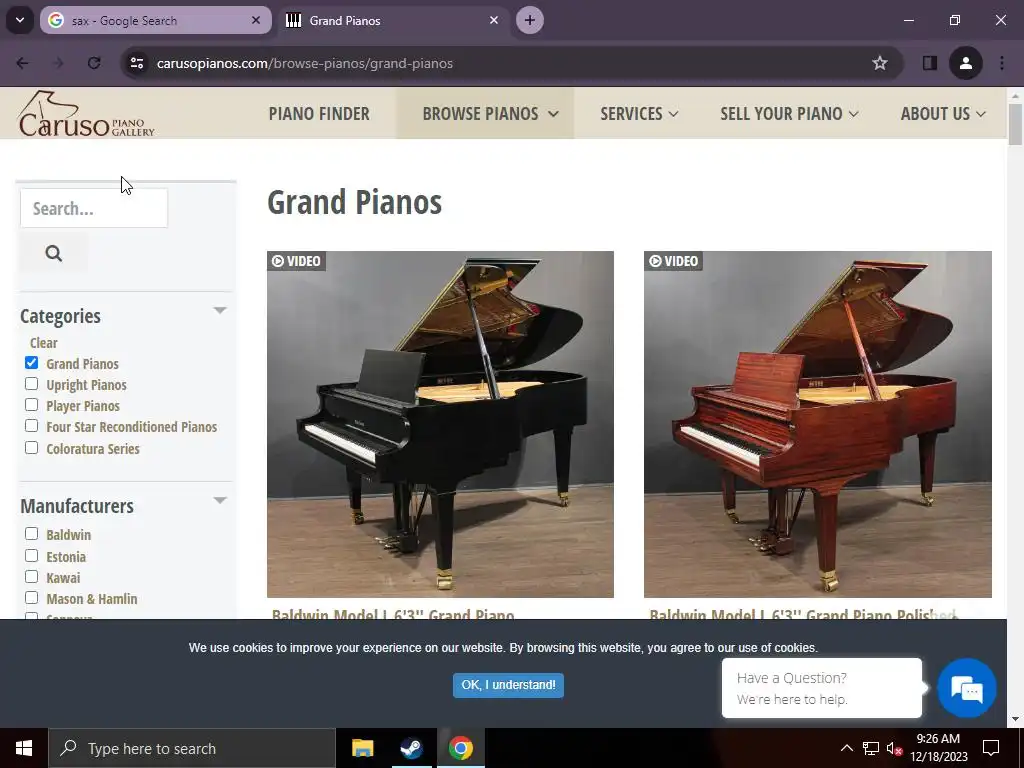The height and width of the screenshot is (768, 1024).
Task: Check Four Star Reconditioned Pianos checkbox
Action: click(31, 426)
